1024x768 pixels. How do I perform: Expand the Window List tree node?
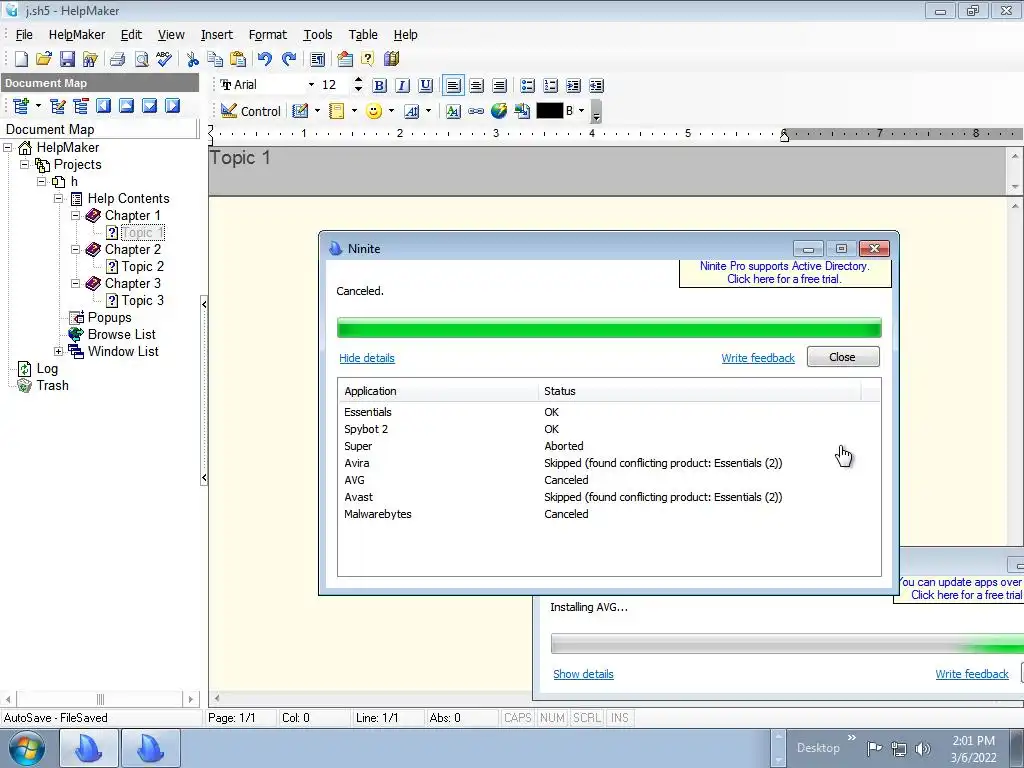pyautogui.click(x=59, y=351)
